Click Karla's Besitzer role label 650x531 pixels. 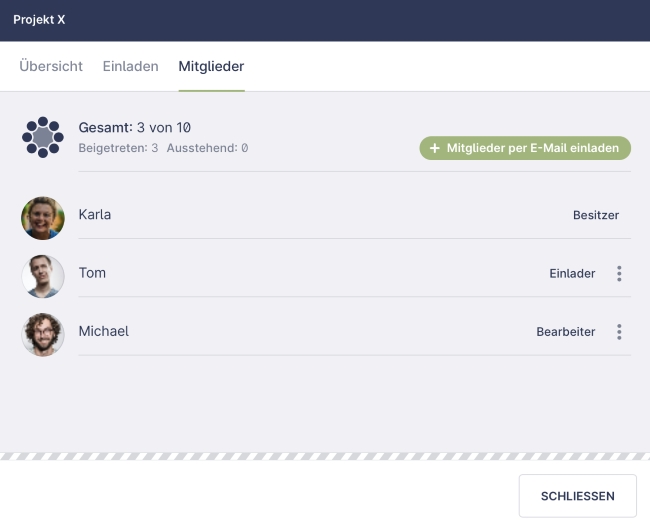click(596, 215)
